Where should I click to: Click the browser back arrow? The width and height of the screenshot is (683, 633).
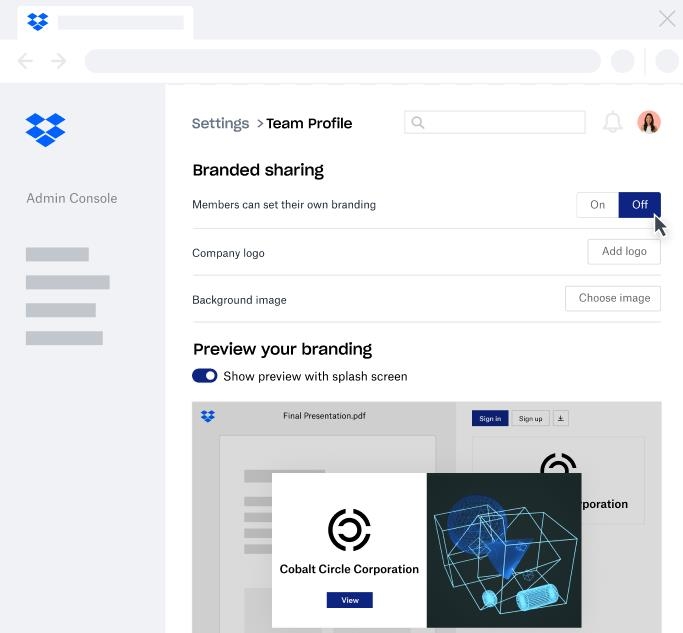point(26,61)
